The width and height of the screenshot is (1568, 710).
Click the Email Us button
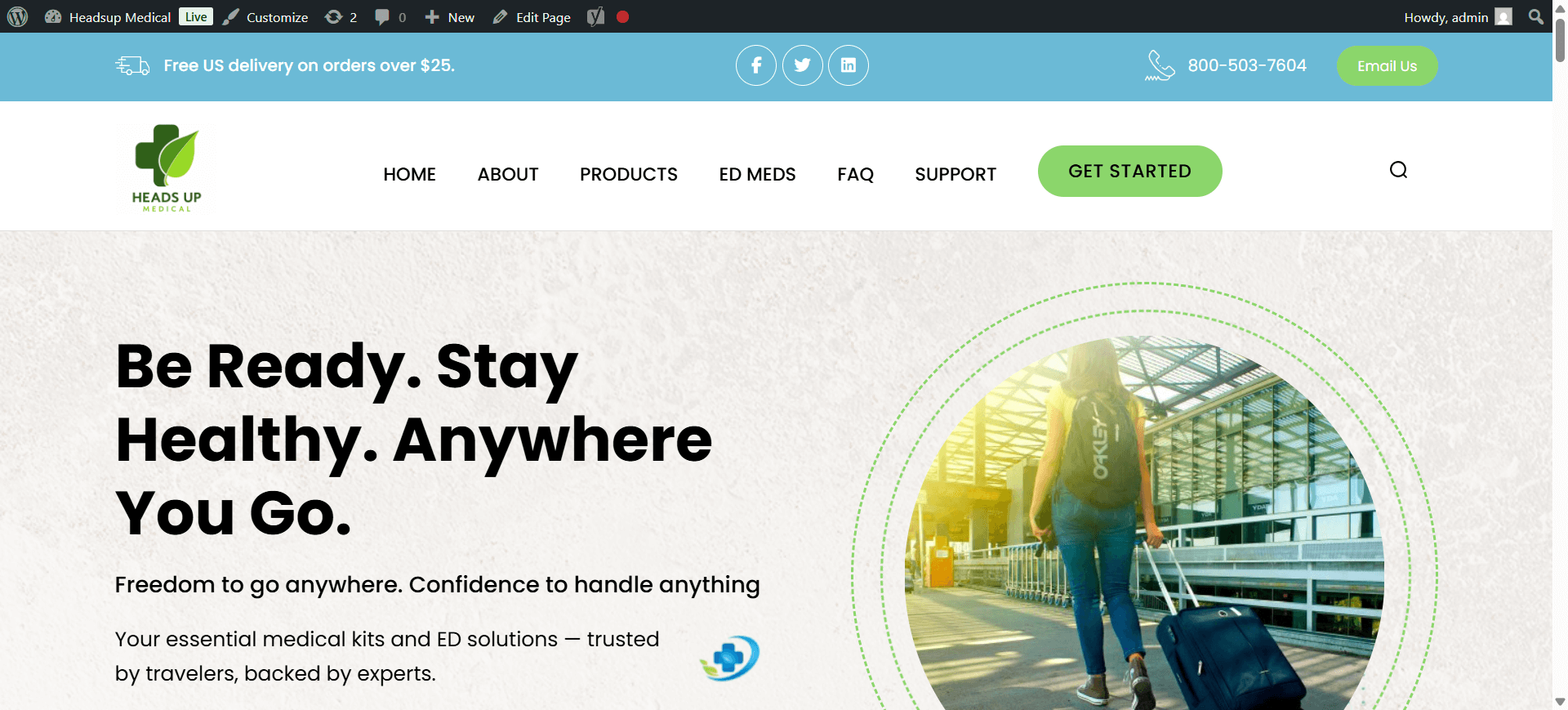[1387, 66]
